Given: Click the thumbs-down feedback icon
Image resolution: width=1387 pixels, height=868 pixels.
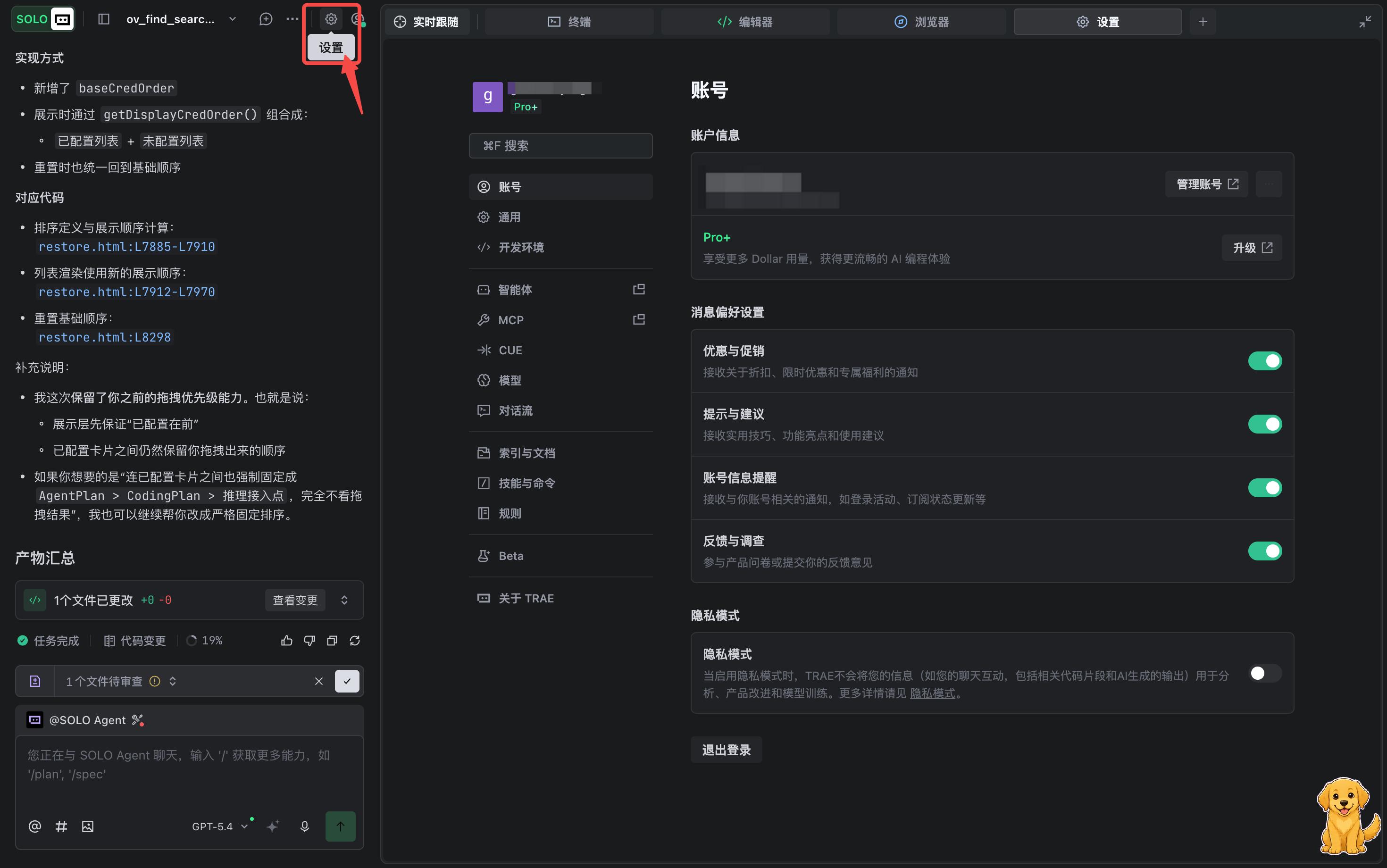Looking at the screenshot, I should tap(309, 641).
